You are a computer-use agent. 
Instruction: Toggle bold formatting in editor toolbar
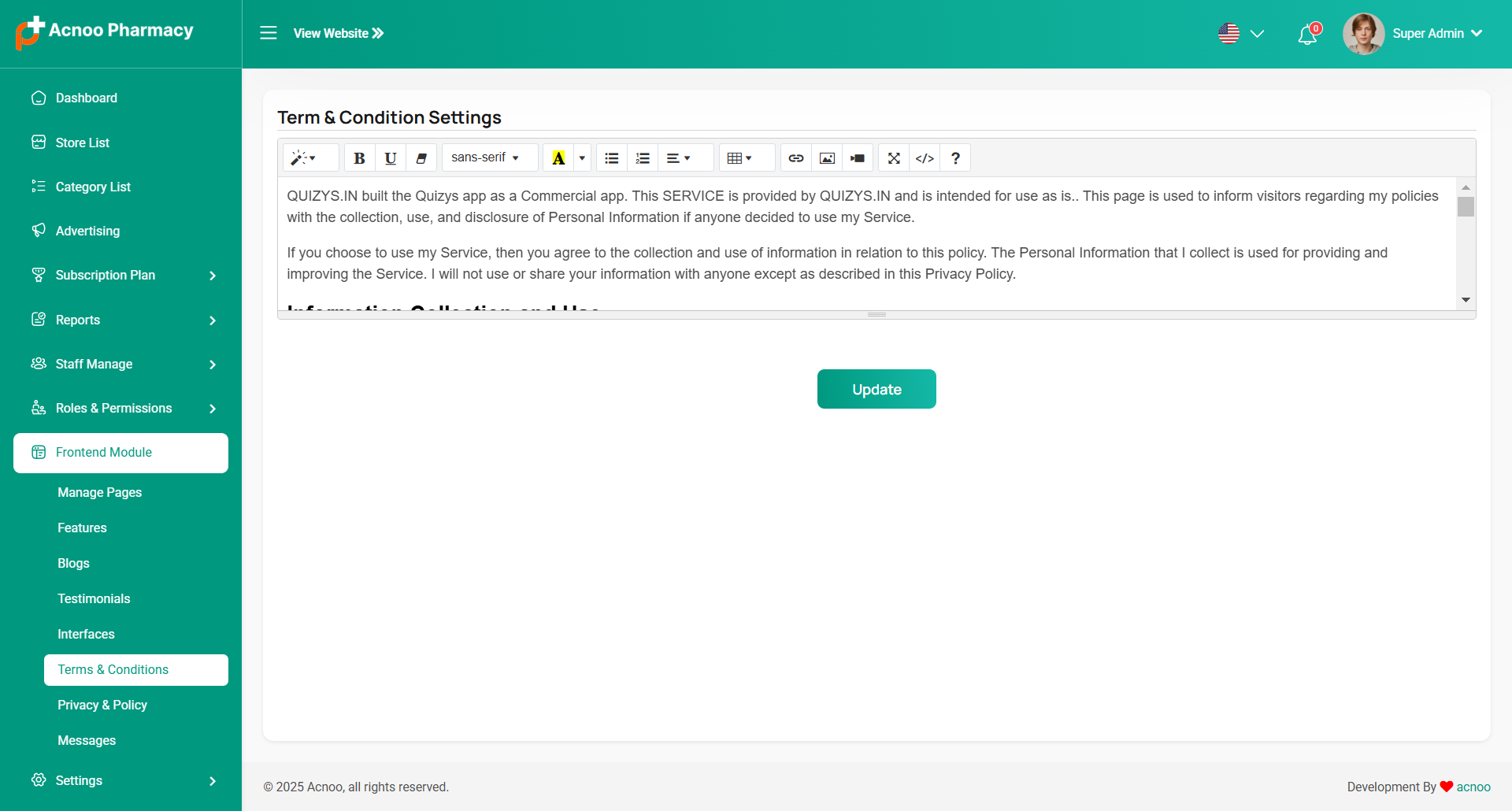[359, 158]
